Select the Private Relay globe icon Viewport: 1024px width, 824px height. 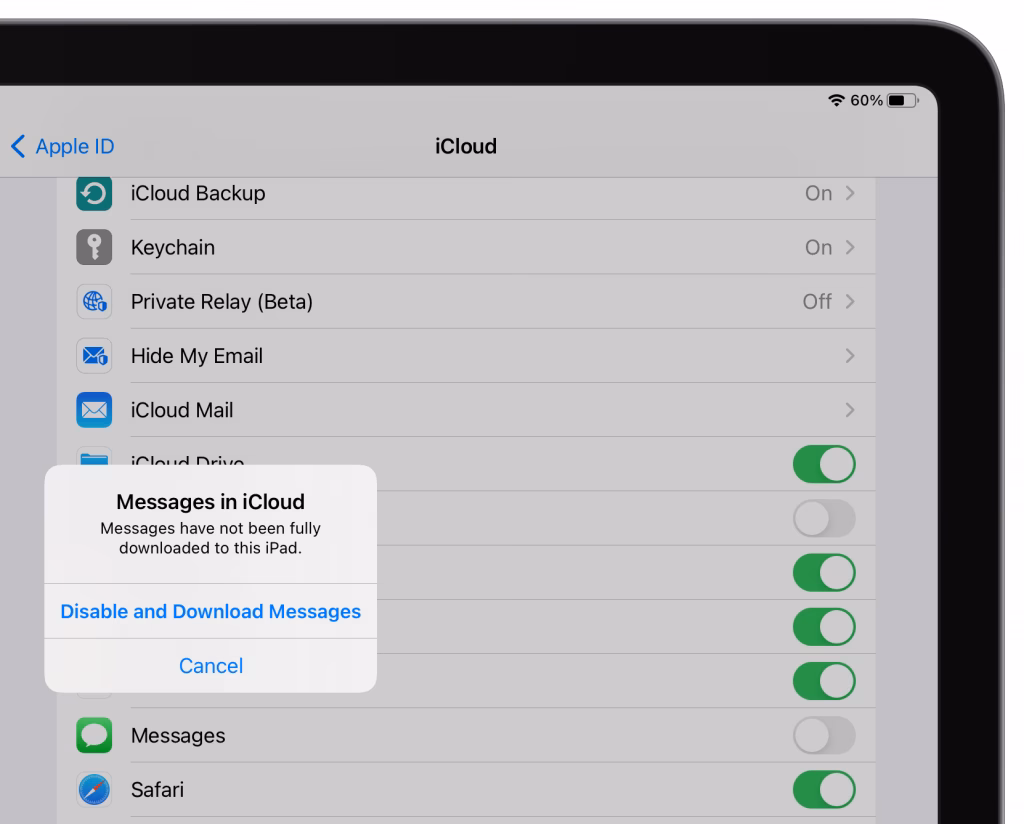[93, 301]
